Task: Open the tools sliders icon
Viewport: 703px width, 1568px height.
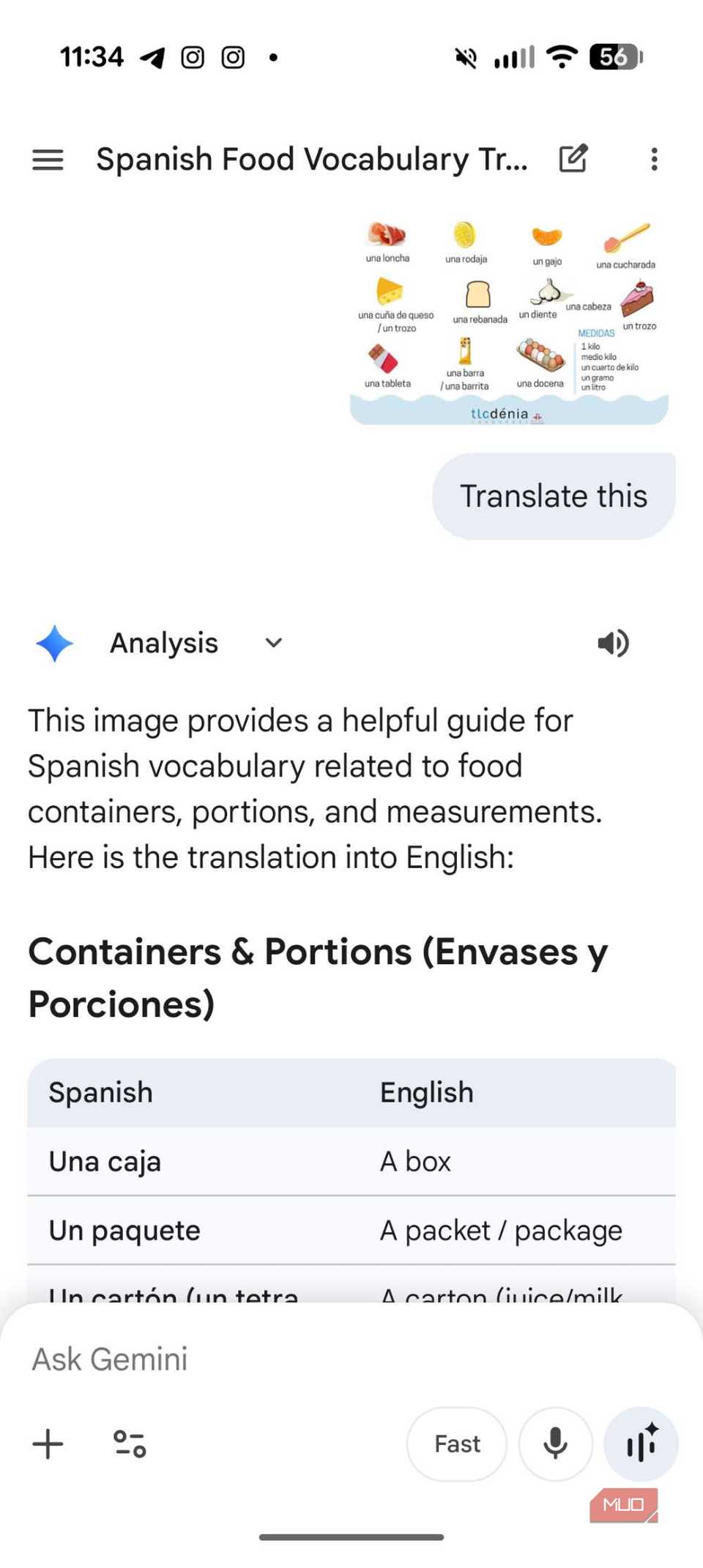Action: 130,1444
